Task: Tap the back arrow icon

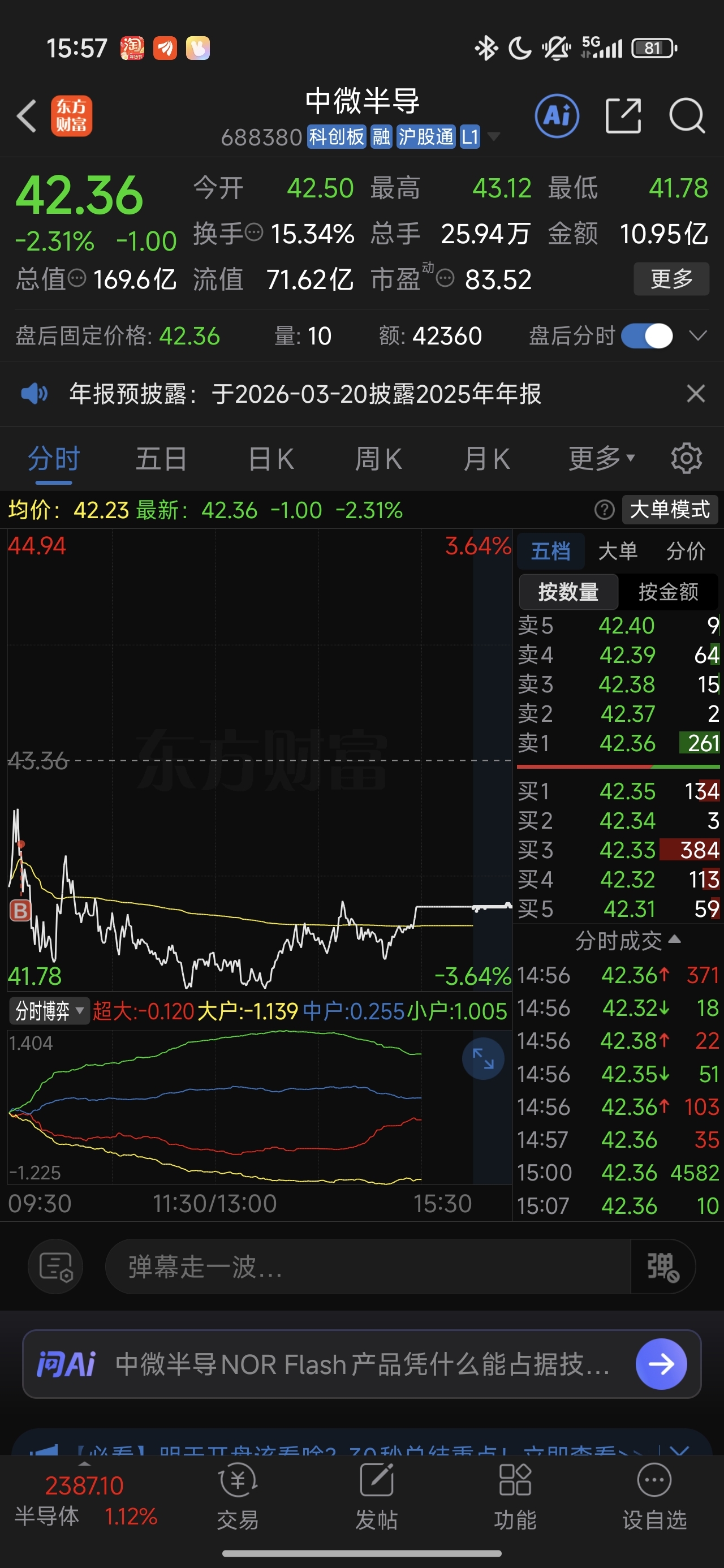Action: pos(27,115)
